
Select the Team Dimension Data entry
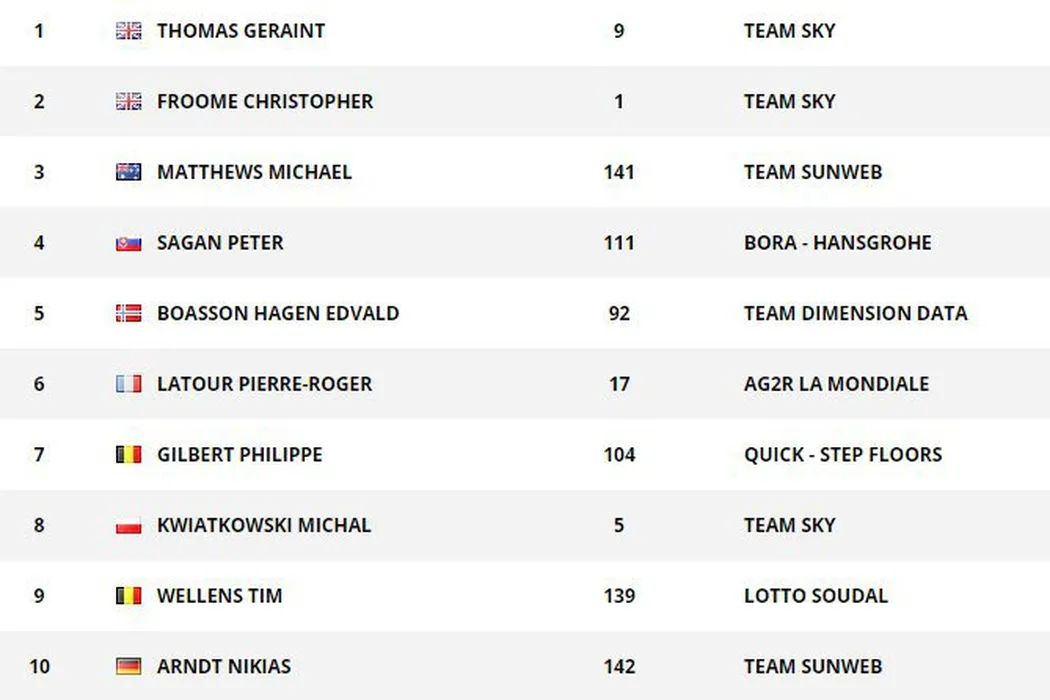[855, 313]
